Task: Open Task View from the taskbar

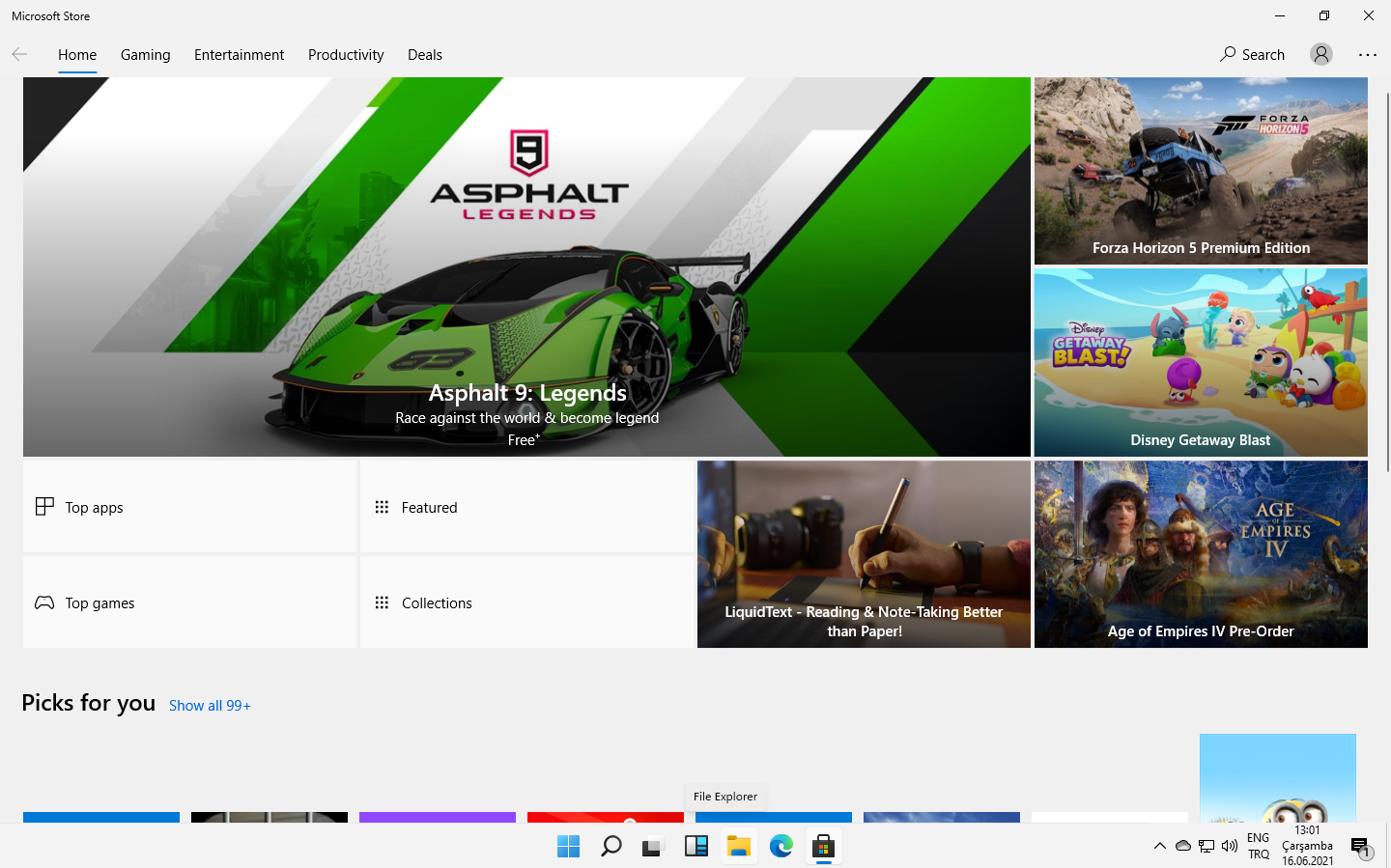Action: point(653,847)
